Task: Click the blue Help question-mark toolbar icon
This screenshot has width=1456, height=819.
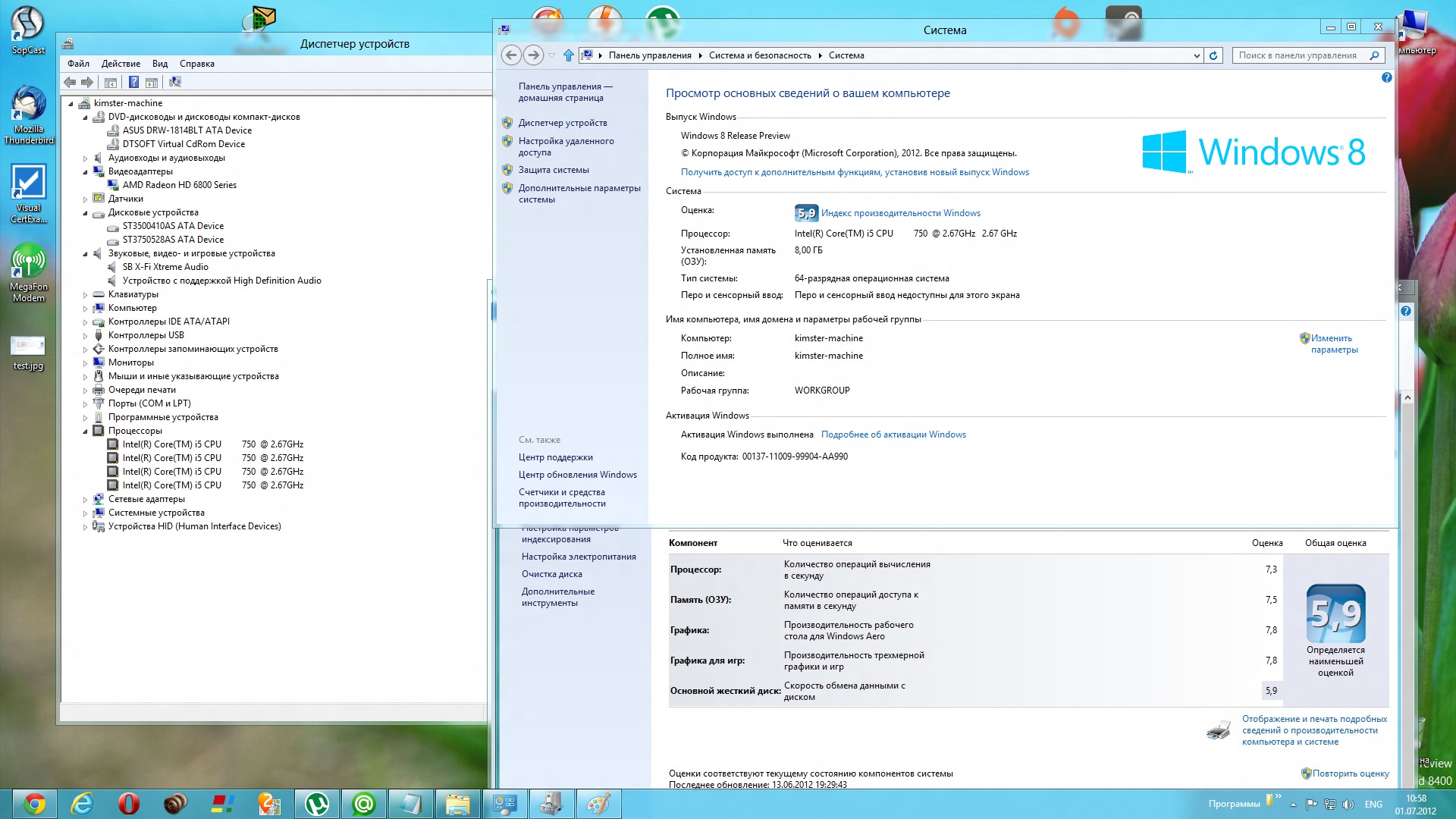Action: tap(133, 83)
